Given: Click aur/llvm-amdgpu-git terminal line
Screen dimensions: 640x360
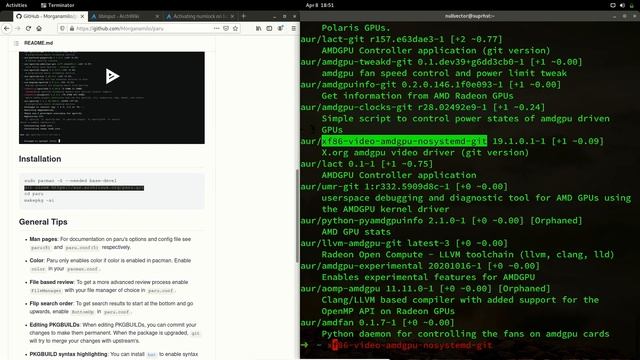Looking at the screenshot, I should click(404, 244).
